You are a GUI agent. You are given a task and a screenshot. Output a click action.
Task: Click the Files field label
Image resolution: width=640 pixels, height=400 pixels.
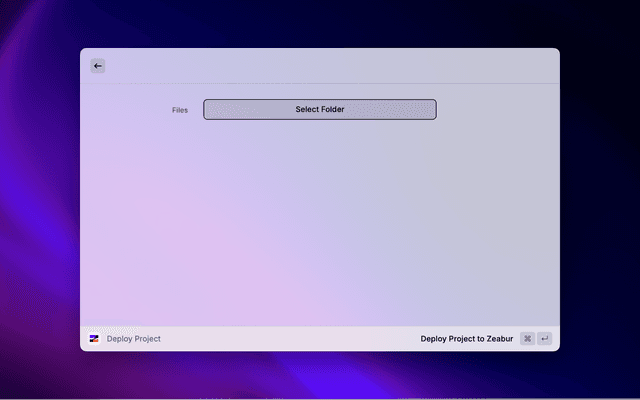pos(179,110)
